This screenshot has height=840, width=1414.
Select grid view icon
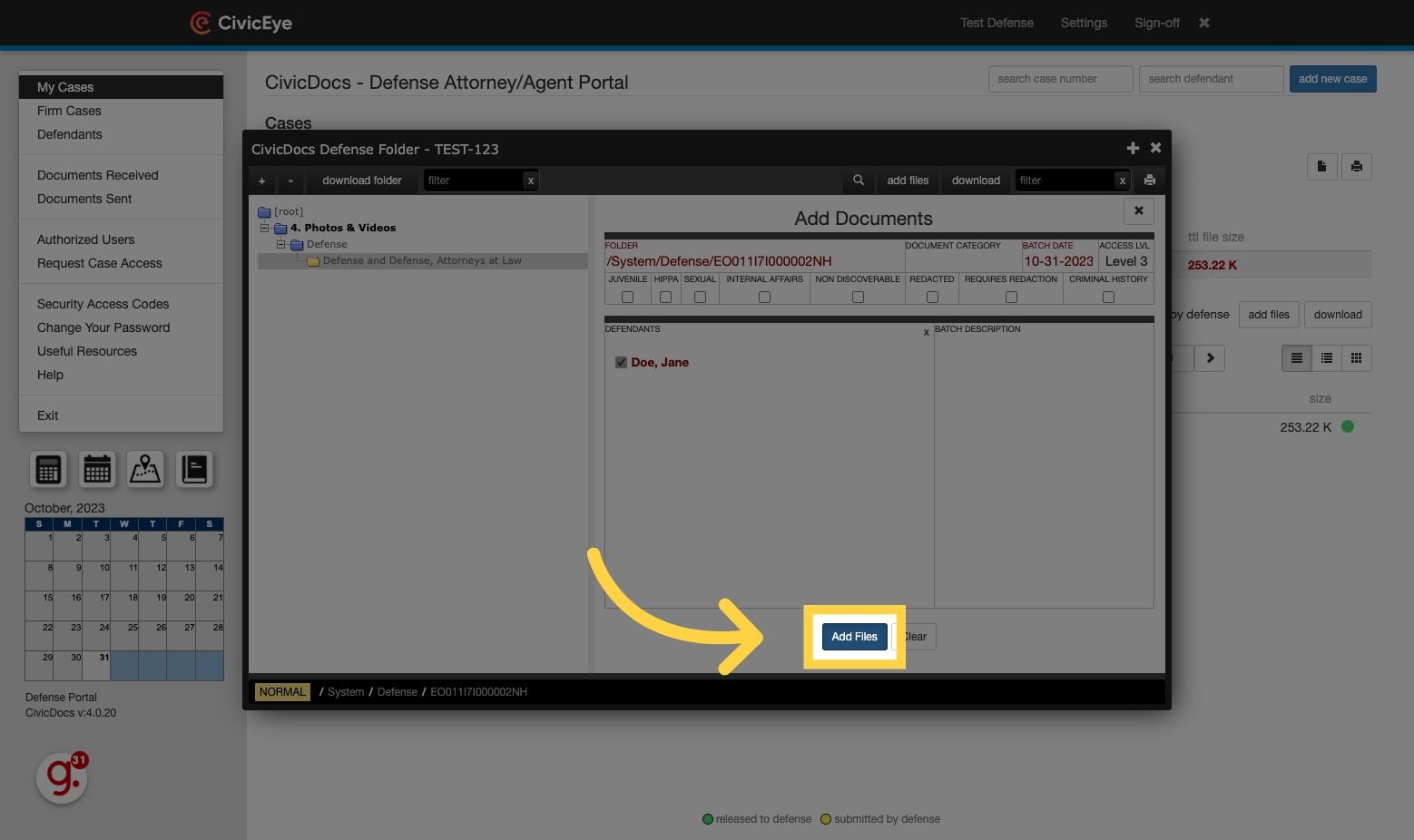(x=1357, y=358)
